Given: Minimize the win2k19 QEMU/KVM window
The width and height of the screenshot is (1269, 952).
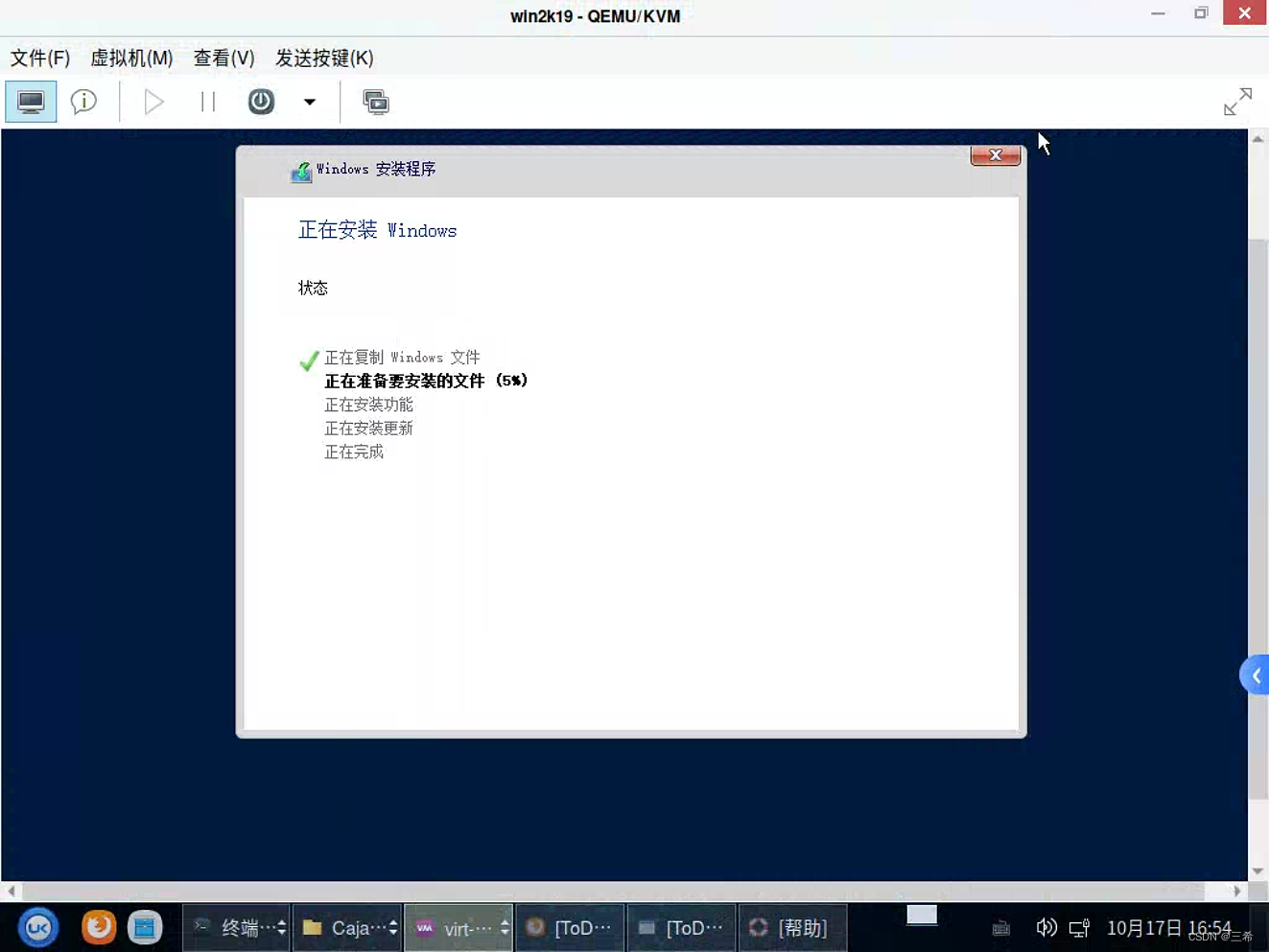Looking at the screenshot, I should [1158, 13].
